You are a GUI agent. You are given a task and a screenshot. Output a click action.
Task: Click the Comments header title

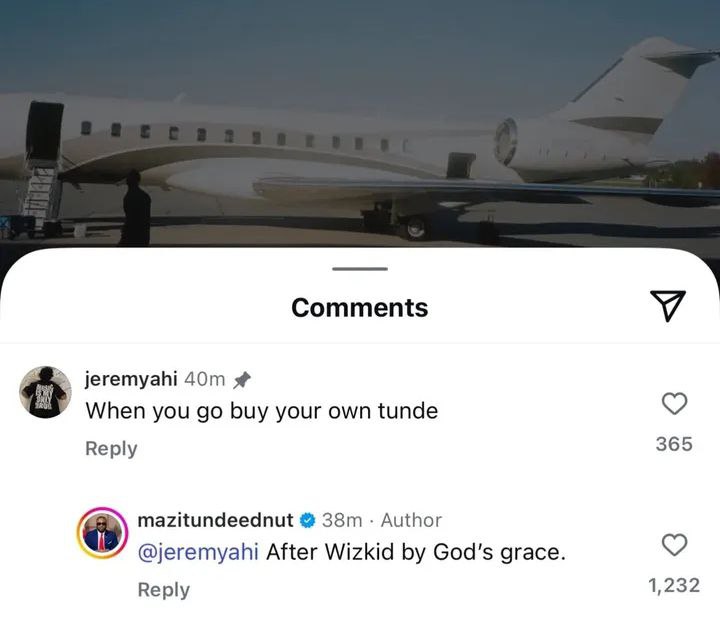pos(359,308)
